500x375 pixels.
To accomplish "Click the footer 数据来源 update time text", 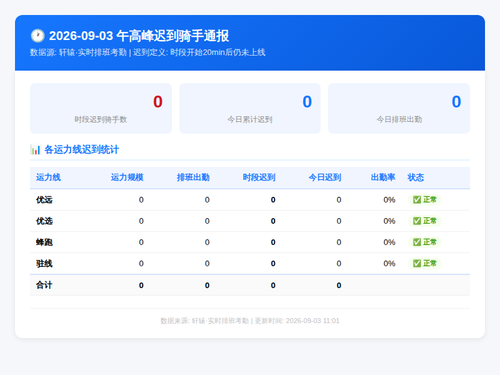I will tap(250, 321).
